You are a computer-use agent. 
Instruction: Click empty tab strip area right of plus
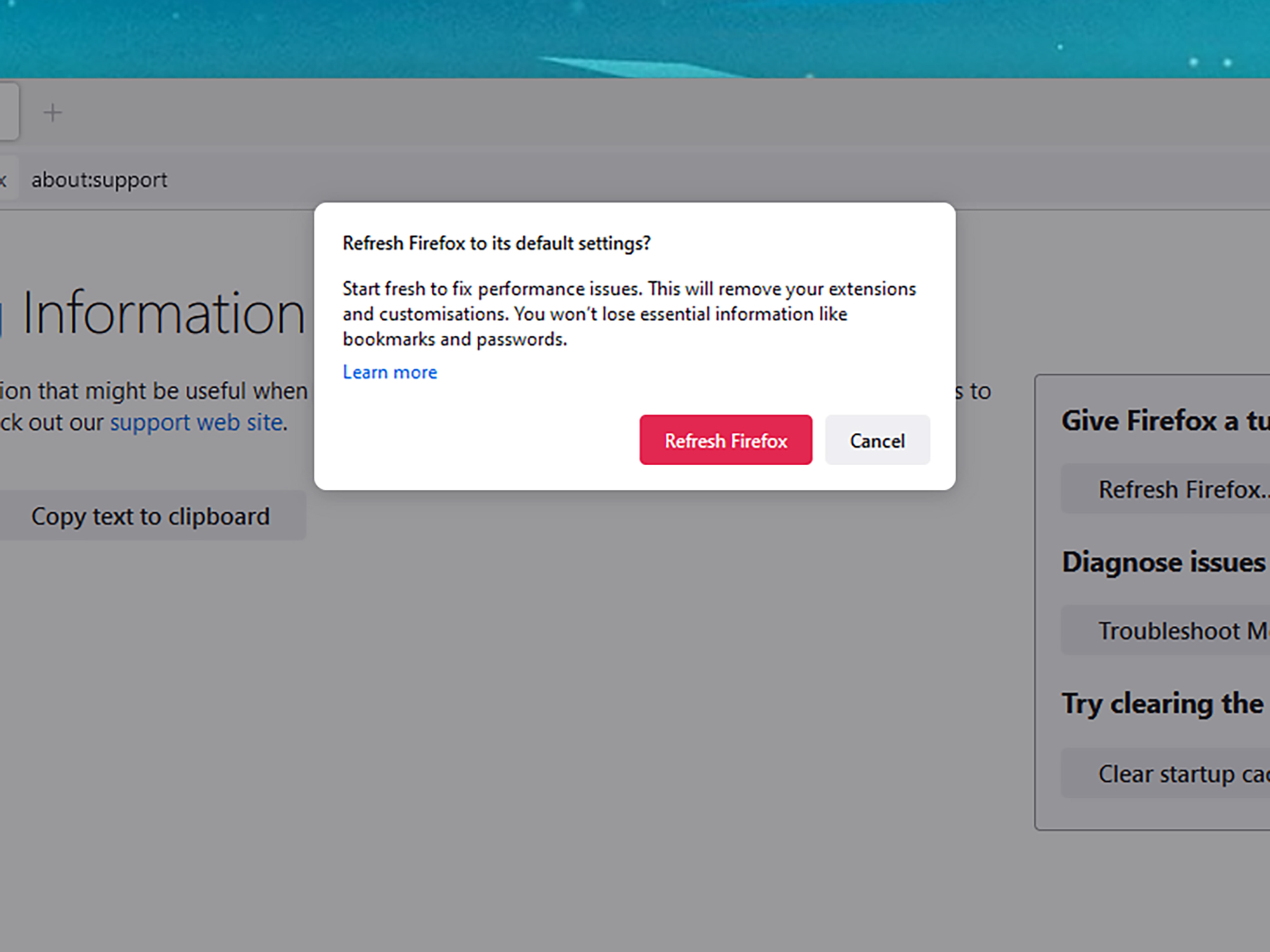tap(635, 113)
